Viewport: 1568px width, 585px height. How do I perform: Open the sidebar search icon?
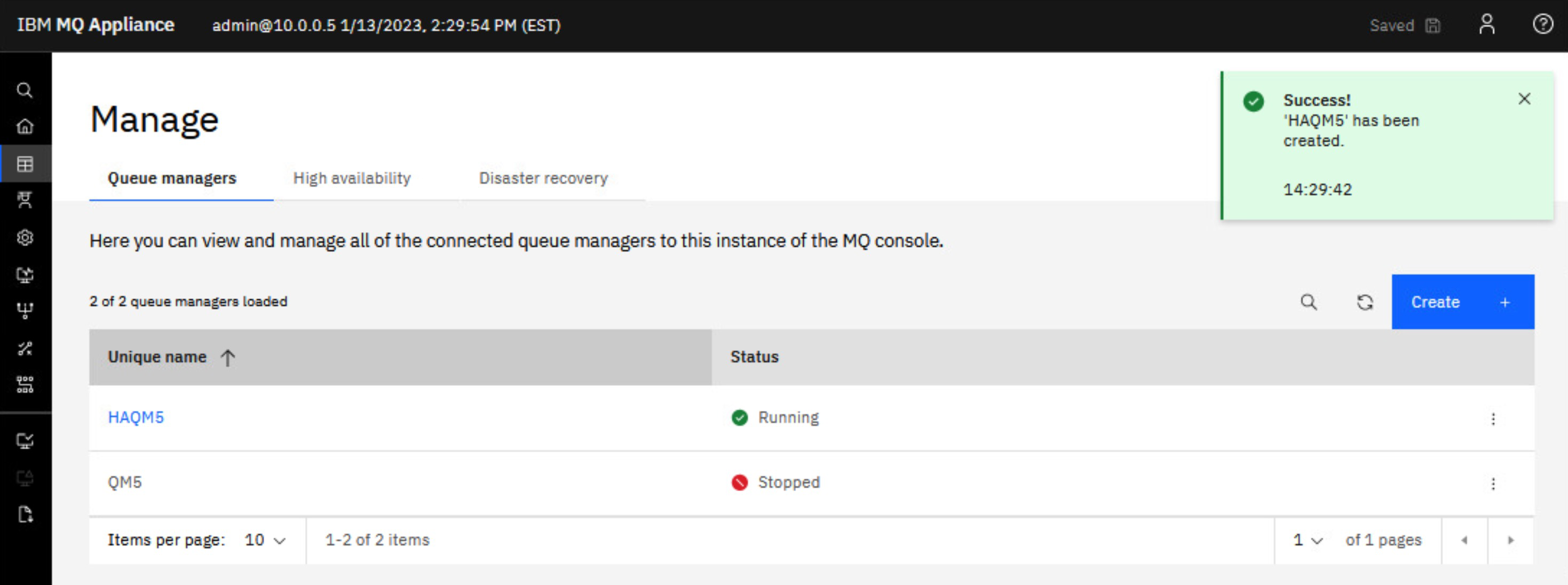point(25,90)
